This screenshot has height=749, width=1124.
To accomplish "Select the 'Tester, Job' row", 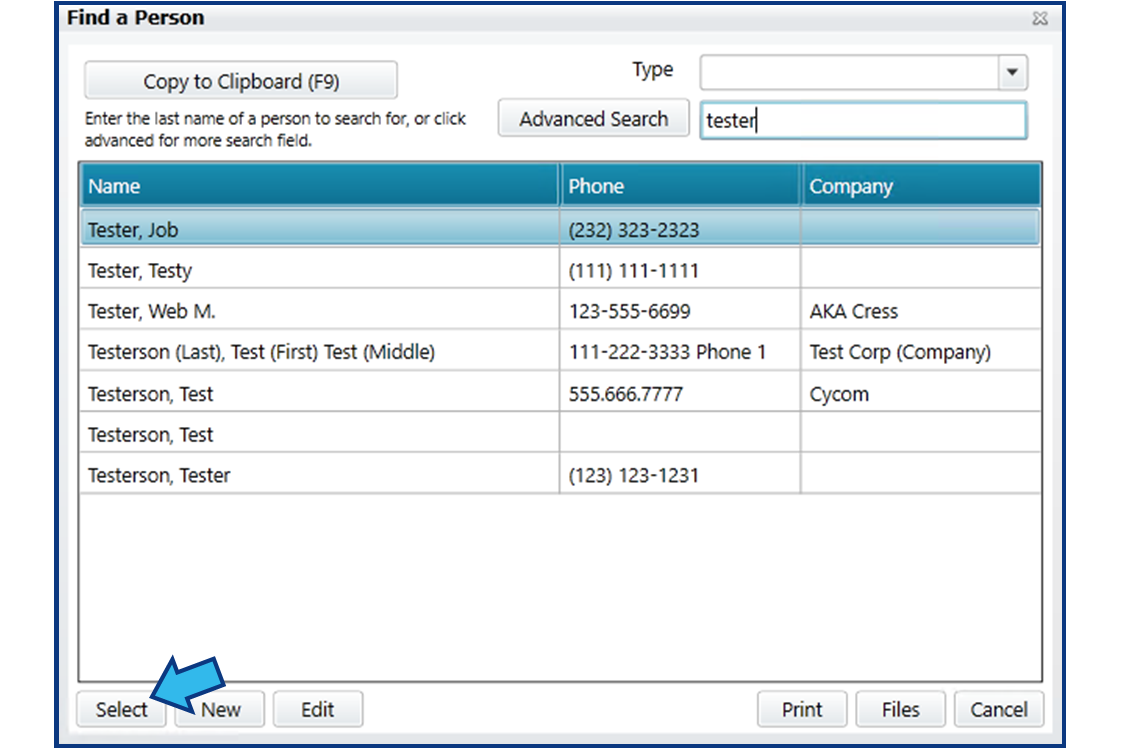I will [x=560, y=229].
